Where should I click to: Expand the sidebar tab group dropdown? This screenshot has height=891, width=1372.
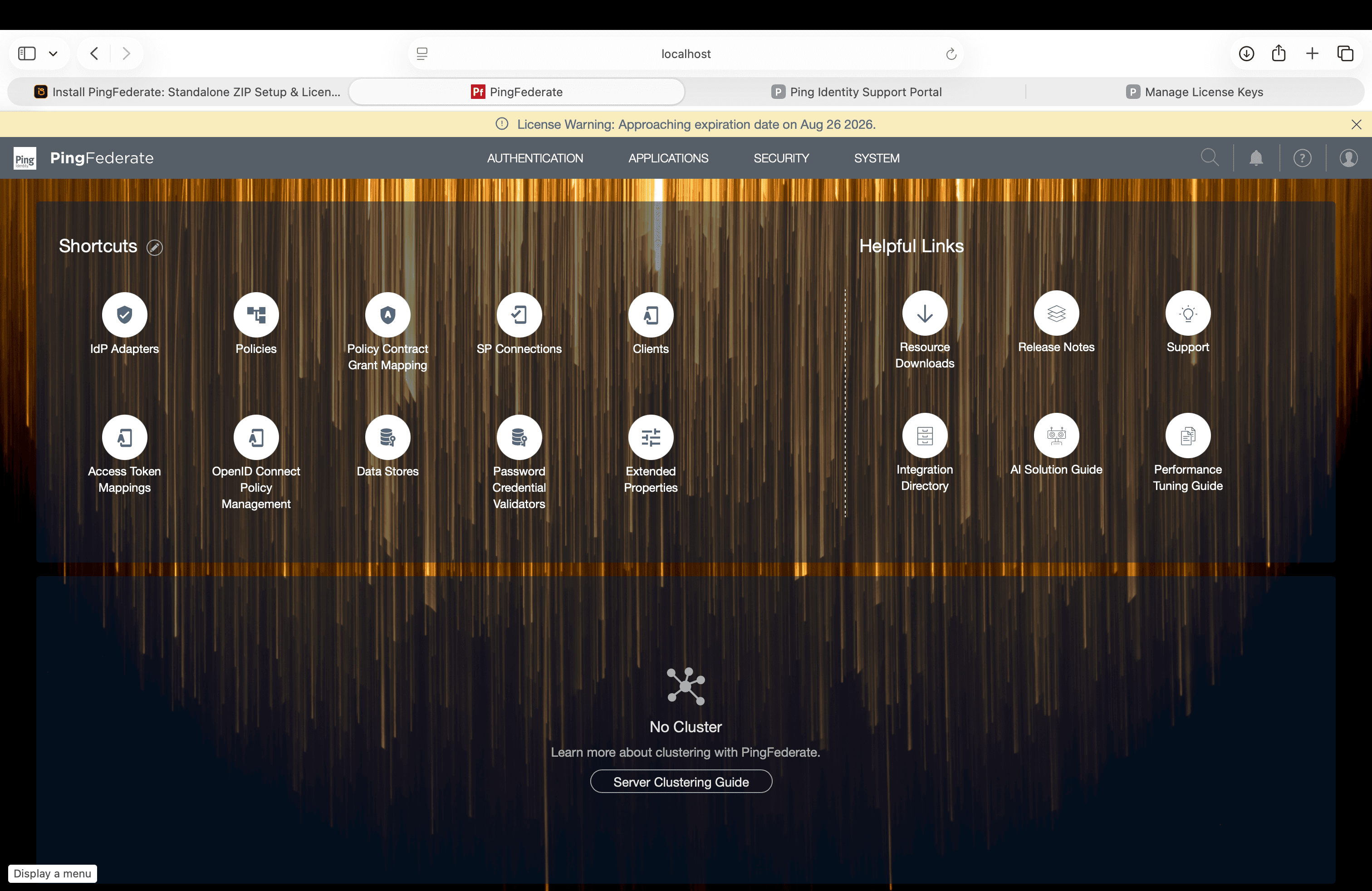pos(53,54)
